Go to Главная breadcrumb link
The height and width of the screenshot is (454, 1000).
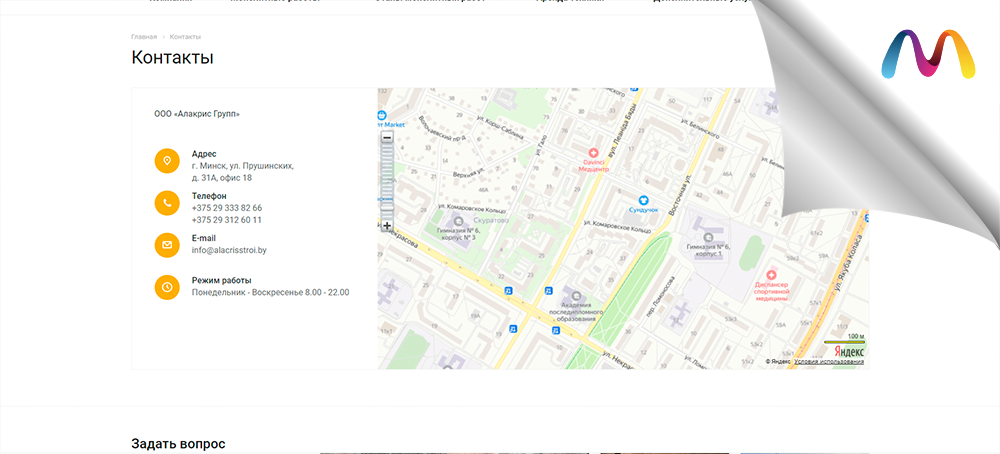click(x=144, y=37)
